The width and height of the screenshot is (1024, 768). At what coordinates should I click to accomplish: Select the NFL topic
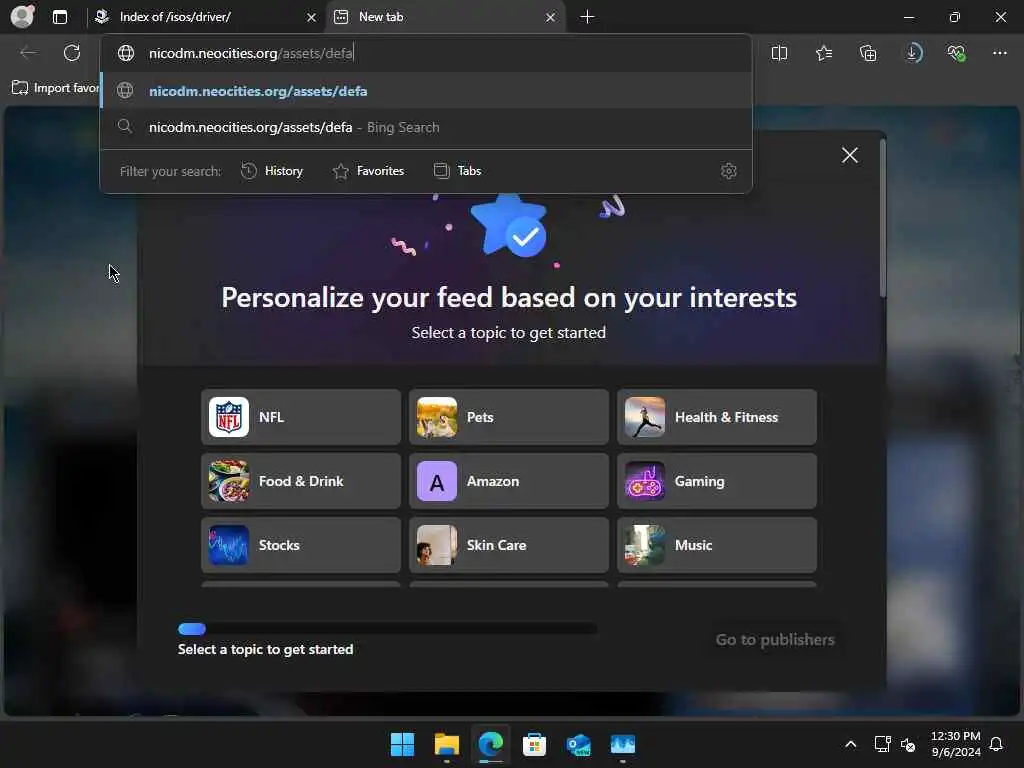pos(301,417)
